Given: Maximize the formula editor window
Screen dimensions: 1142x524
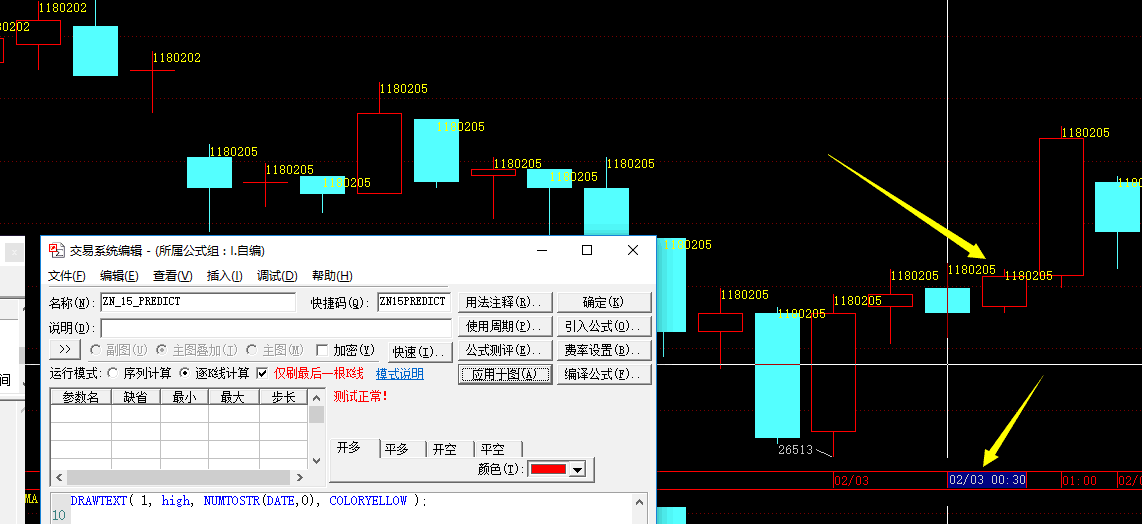Looking at the screenshot, I should pos(587,250).
